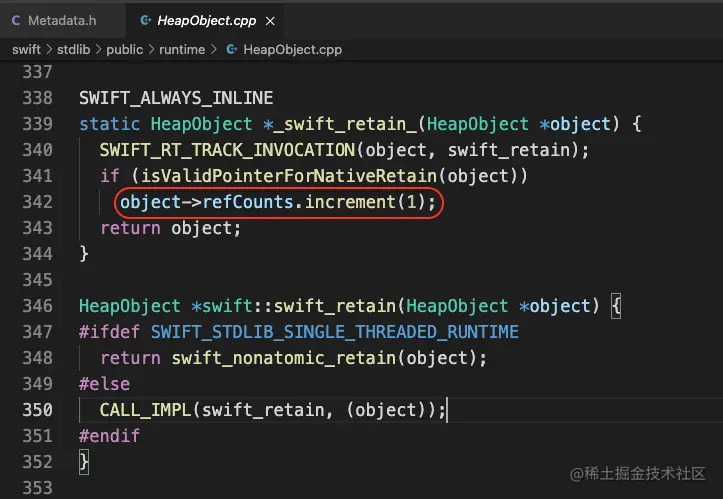Viewport: 723px width, 499px height.
Task: Click CALL_IMPL on line 350
Action: tap(145, 410)
